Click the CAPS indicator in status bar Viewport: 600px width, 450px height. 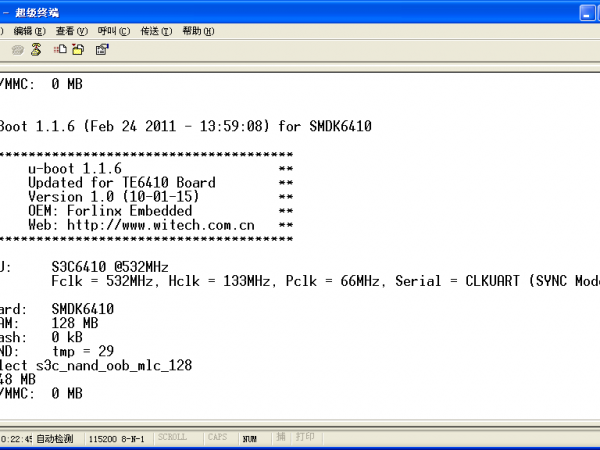coord(217,438)
